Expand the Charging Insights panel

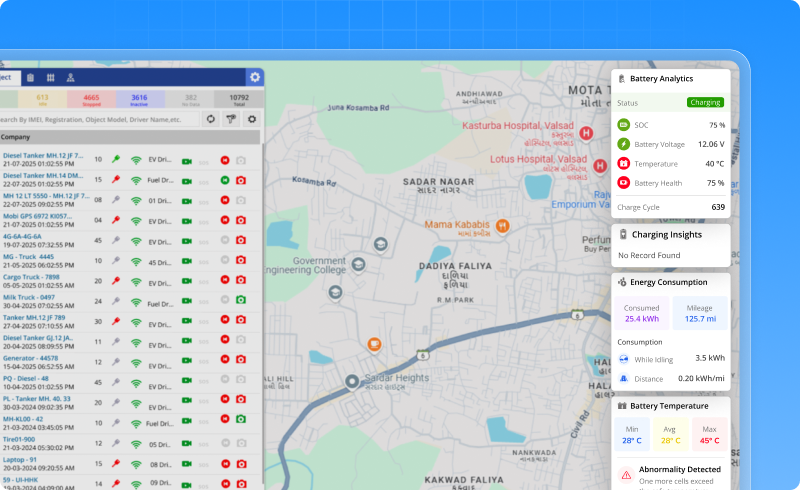pyautogui.click(x=665, y=234)
